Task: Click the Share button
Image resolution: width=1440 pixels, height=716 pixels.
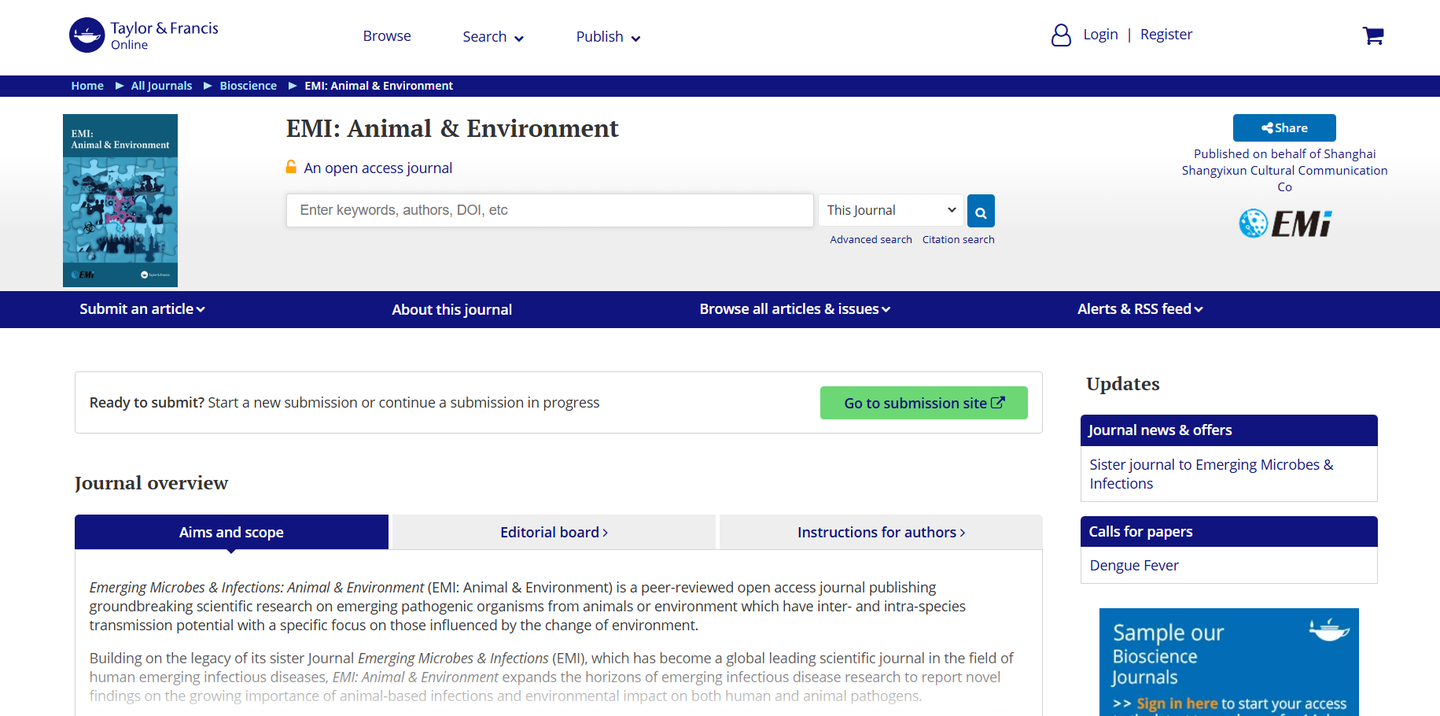Action: pyautogui.click(x=1284, y=128)
